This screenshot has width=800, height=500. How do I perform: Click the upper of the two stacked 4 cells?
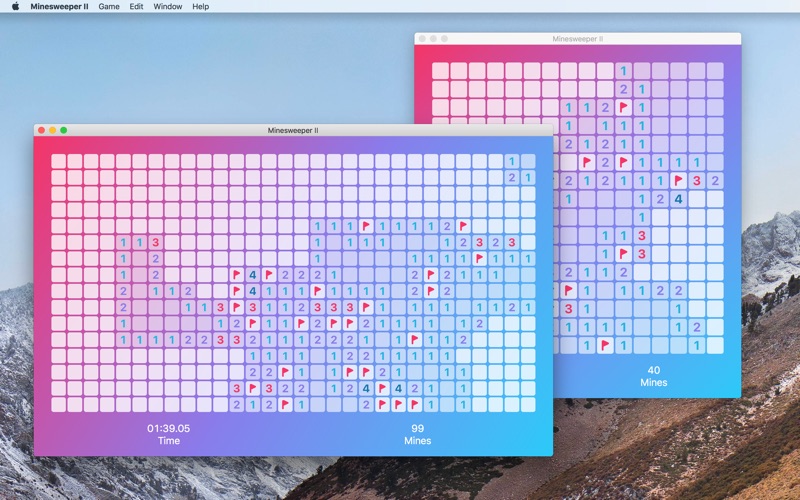pos(253,275)
